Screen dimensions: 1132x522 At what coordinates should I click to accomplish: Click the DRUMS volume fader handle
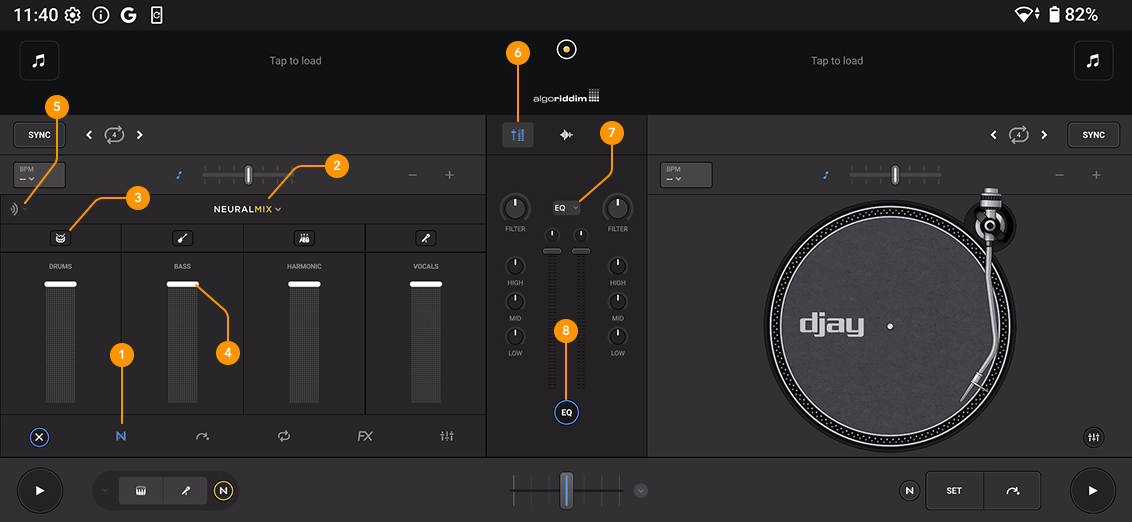click(x=60, y=284)
